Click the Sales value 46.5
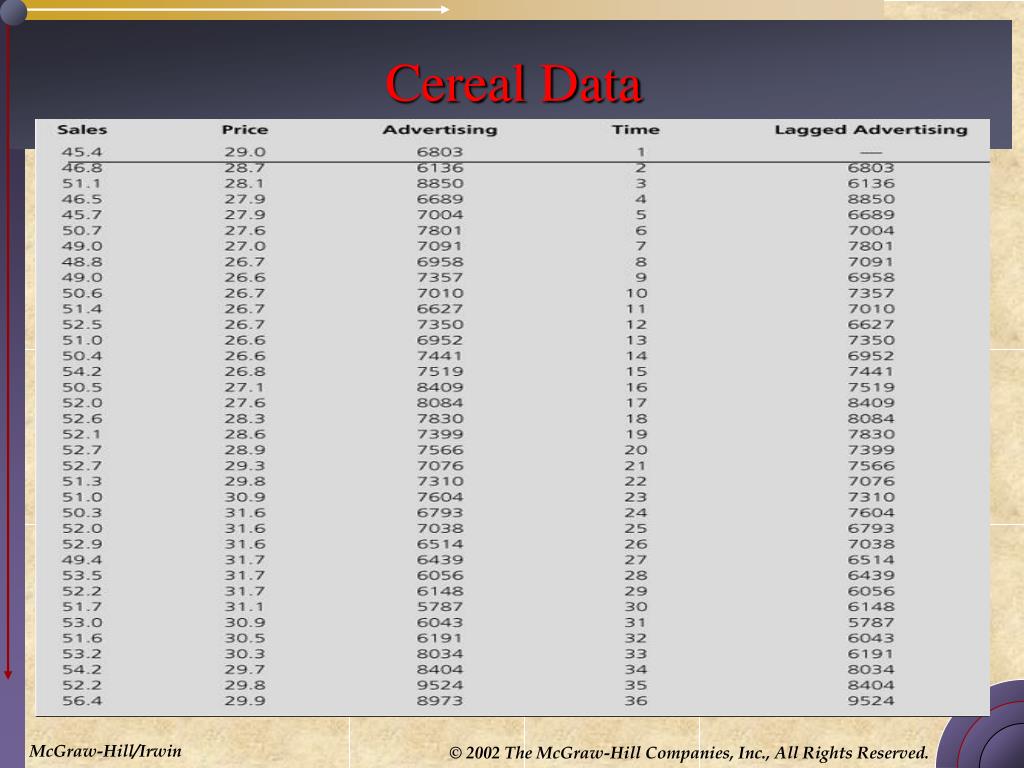This screenshot has width=1024, height=768. tap(82, 199)
